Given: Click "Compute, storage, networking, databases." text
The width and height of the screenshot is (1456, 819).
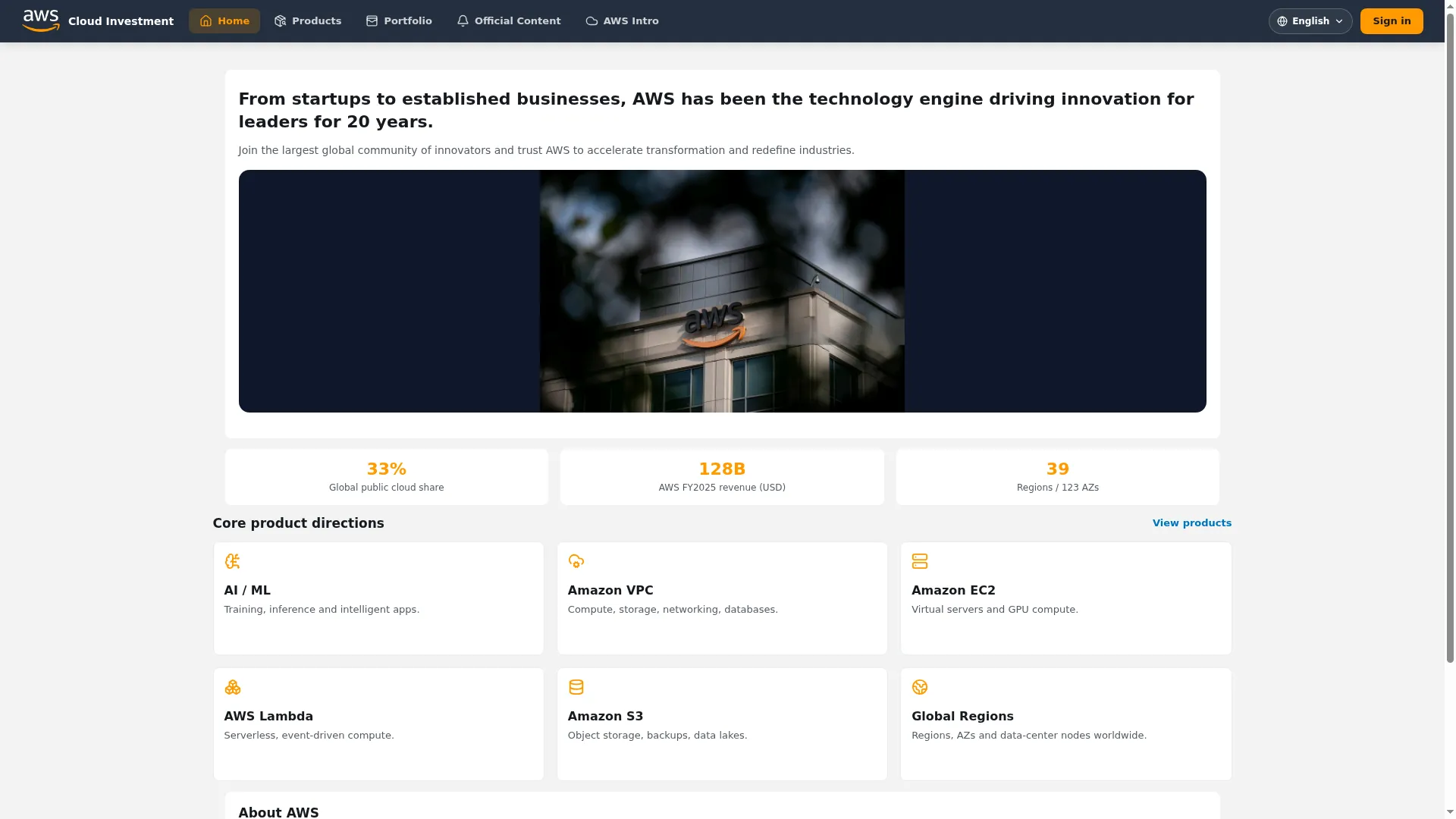Looking at the screenshot, I should tap(673, 610).
